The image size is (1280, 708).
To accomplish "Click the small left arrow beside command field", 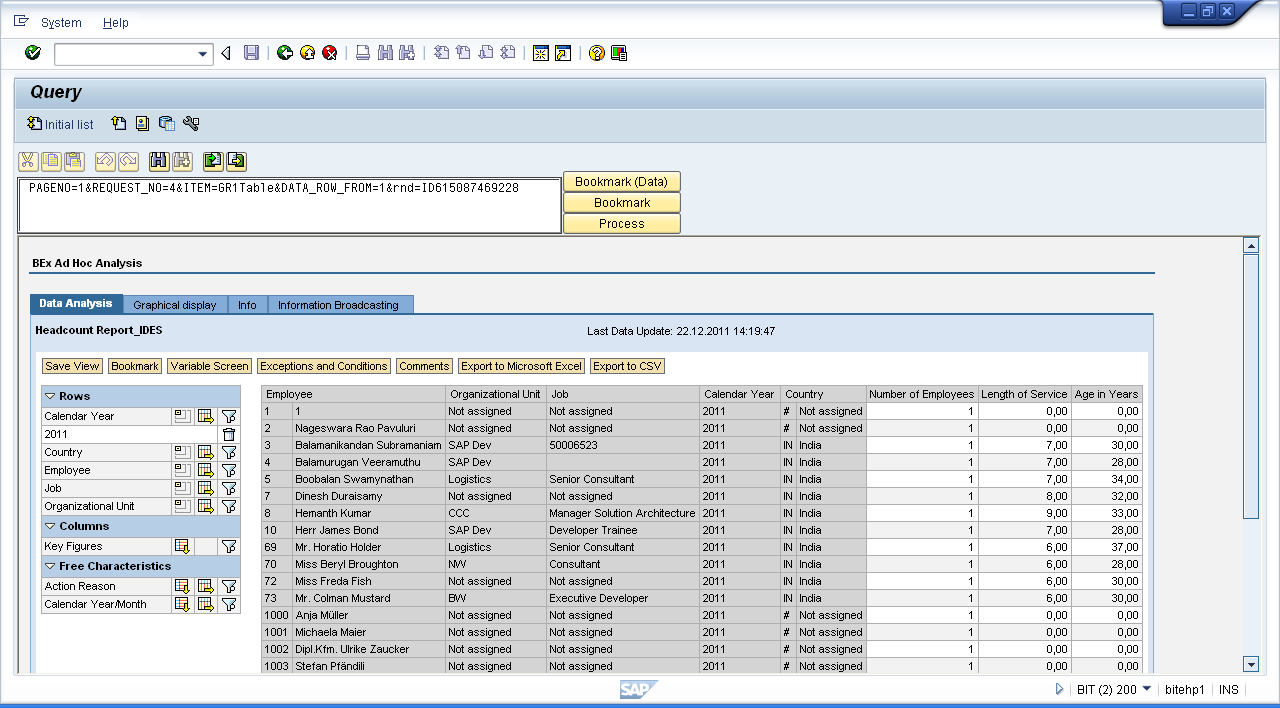I will (x=226, y=54).
